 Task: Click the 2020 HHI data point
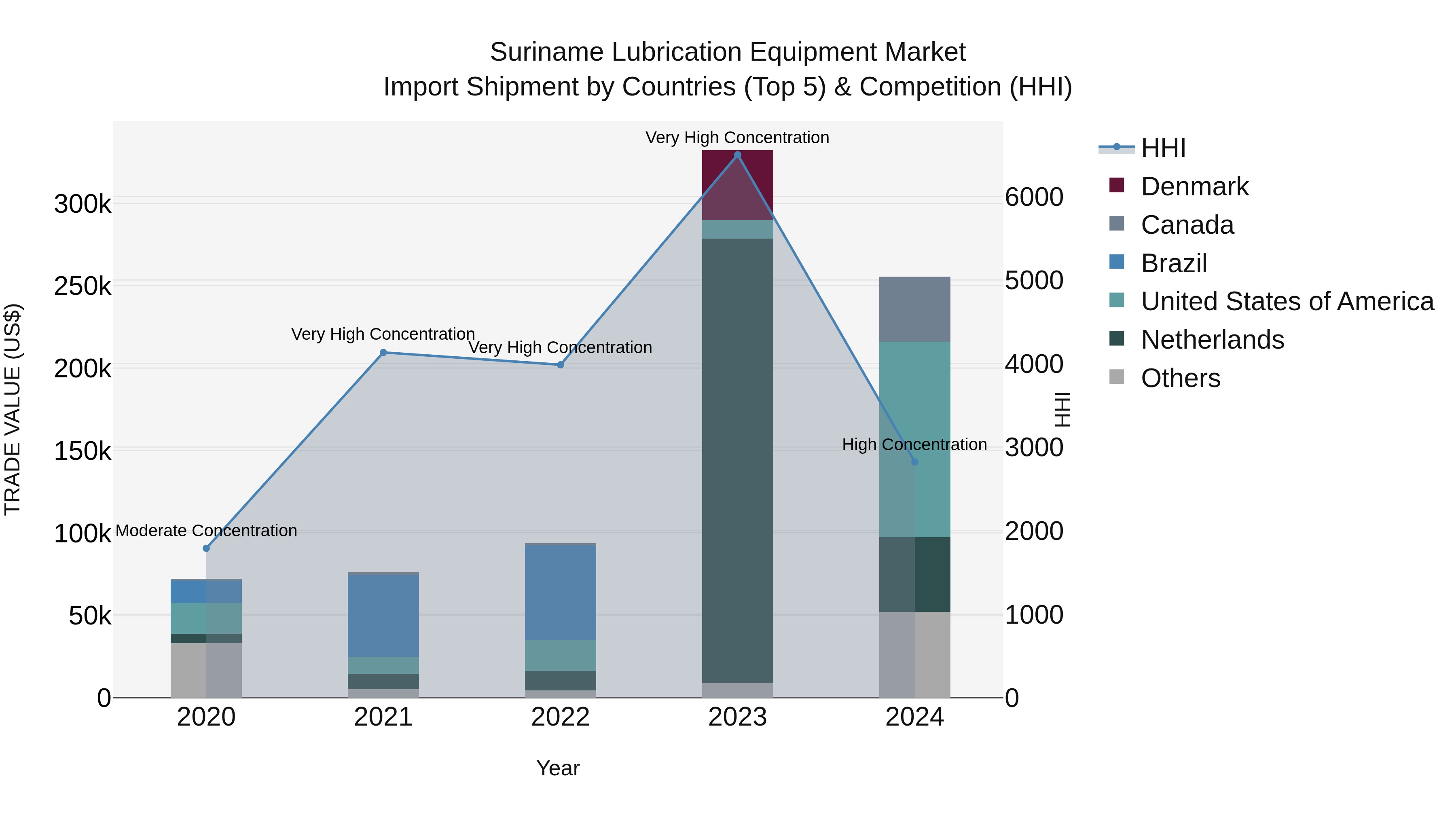[x=206, y=548]
